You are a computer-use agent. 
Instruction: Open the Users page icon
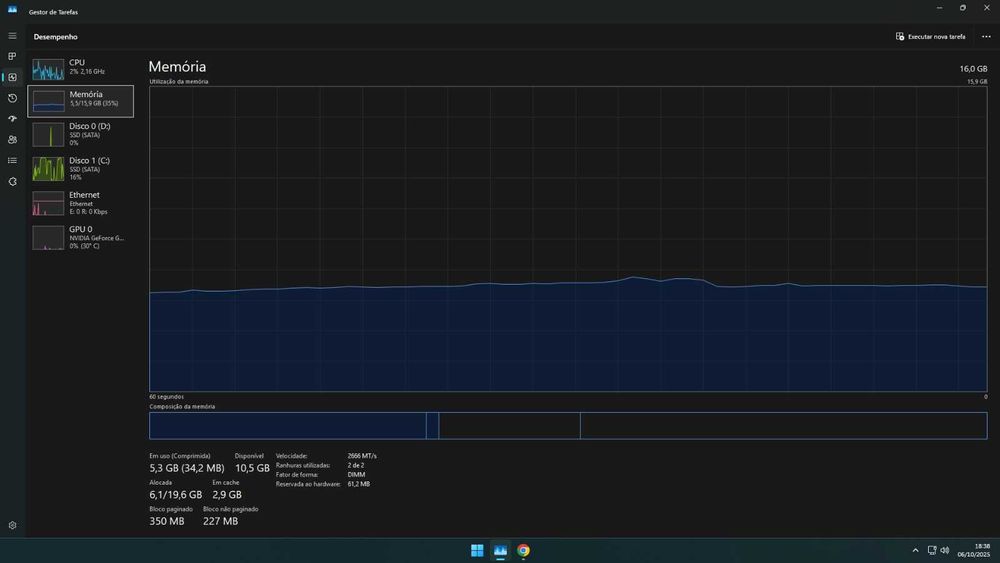tap(12, 140)
